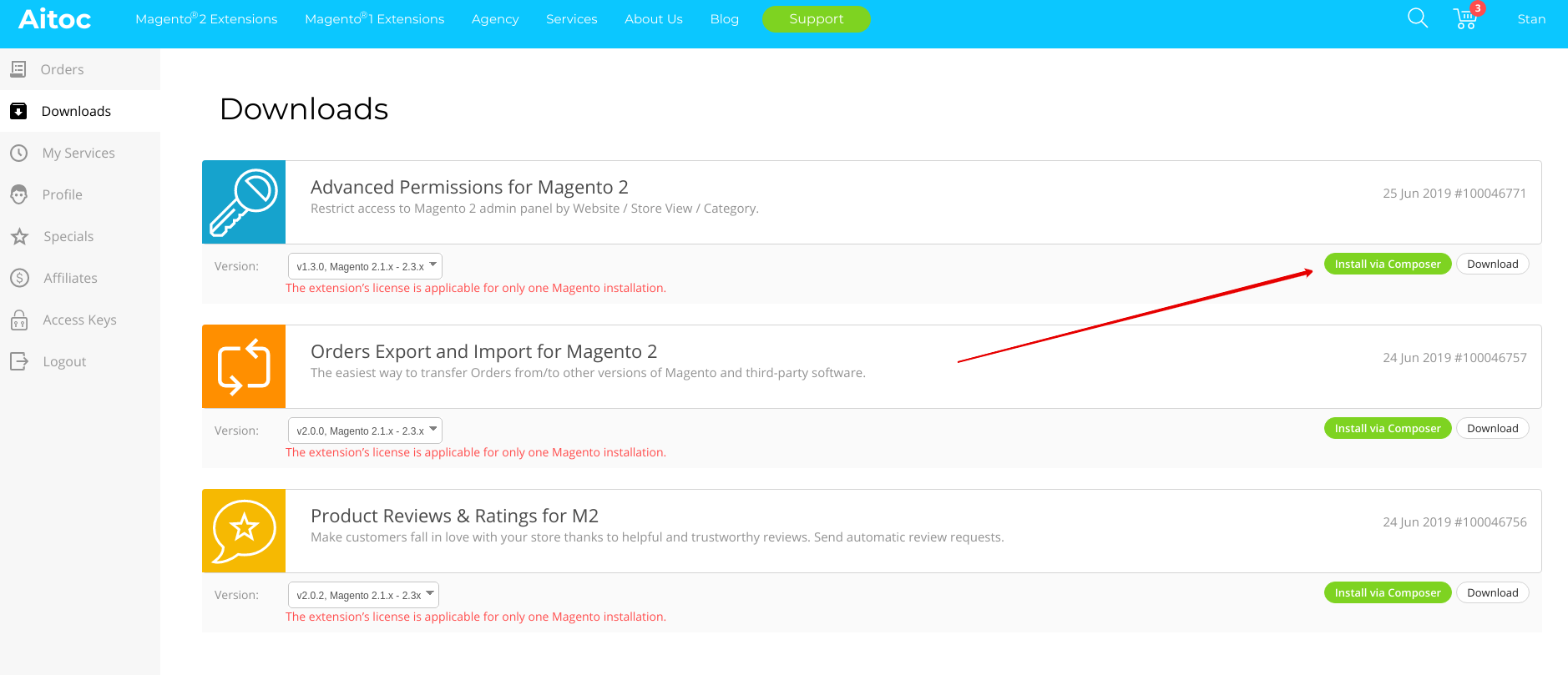Click title Orders Export and Import for Magento 2

[x=484, y=351]
